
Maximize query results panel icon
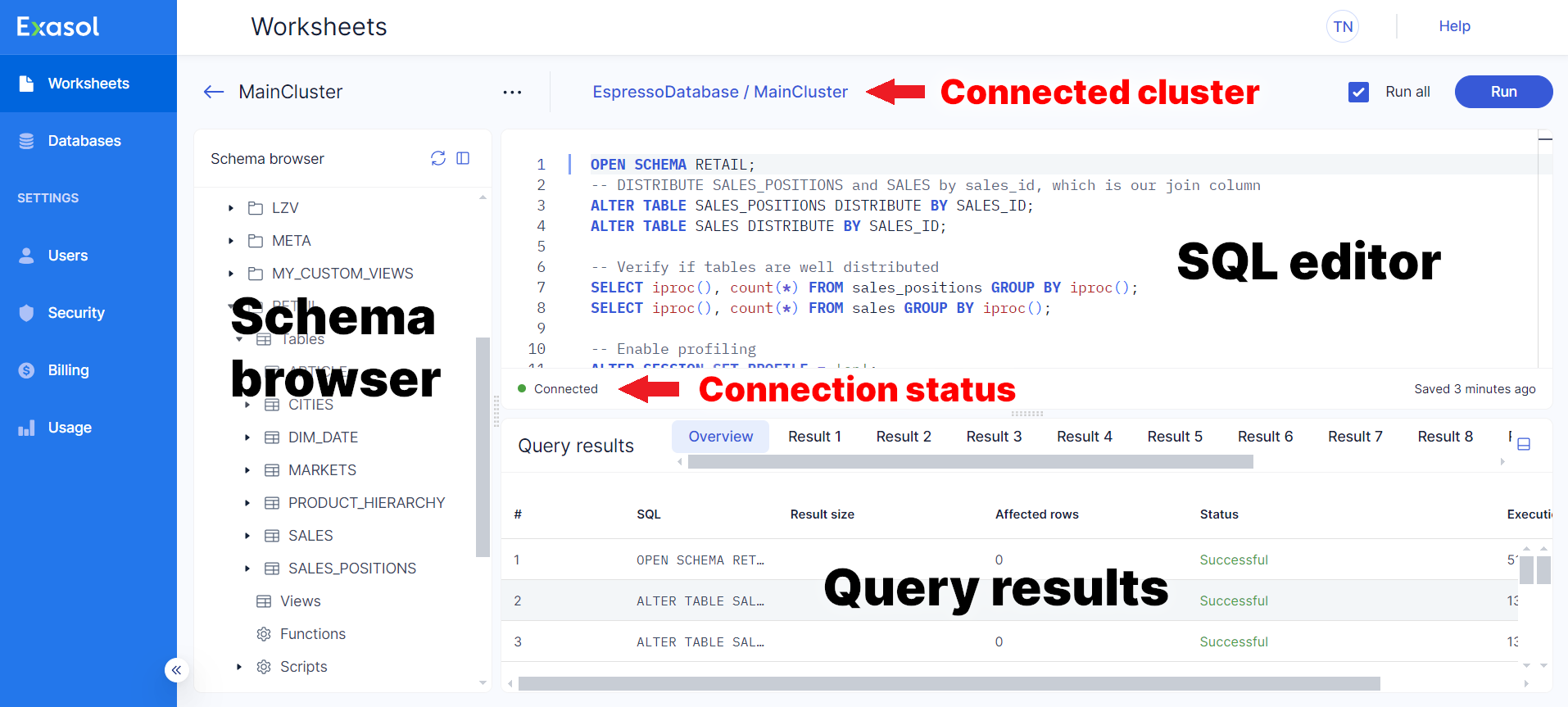click(1524, 444)
